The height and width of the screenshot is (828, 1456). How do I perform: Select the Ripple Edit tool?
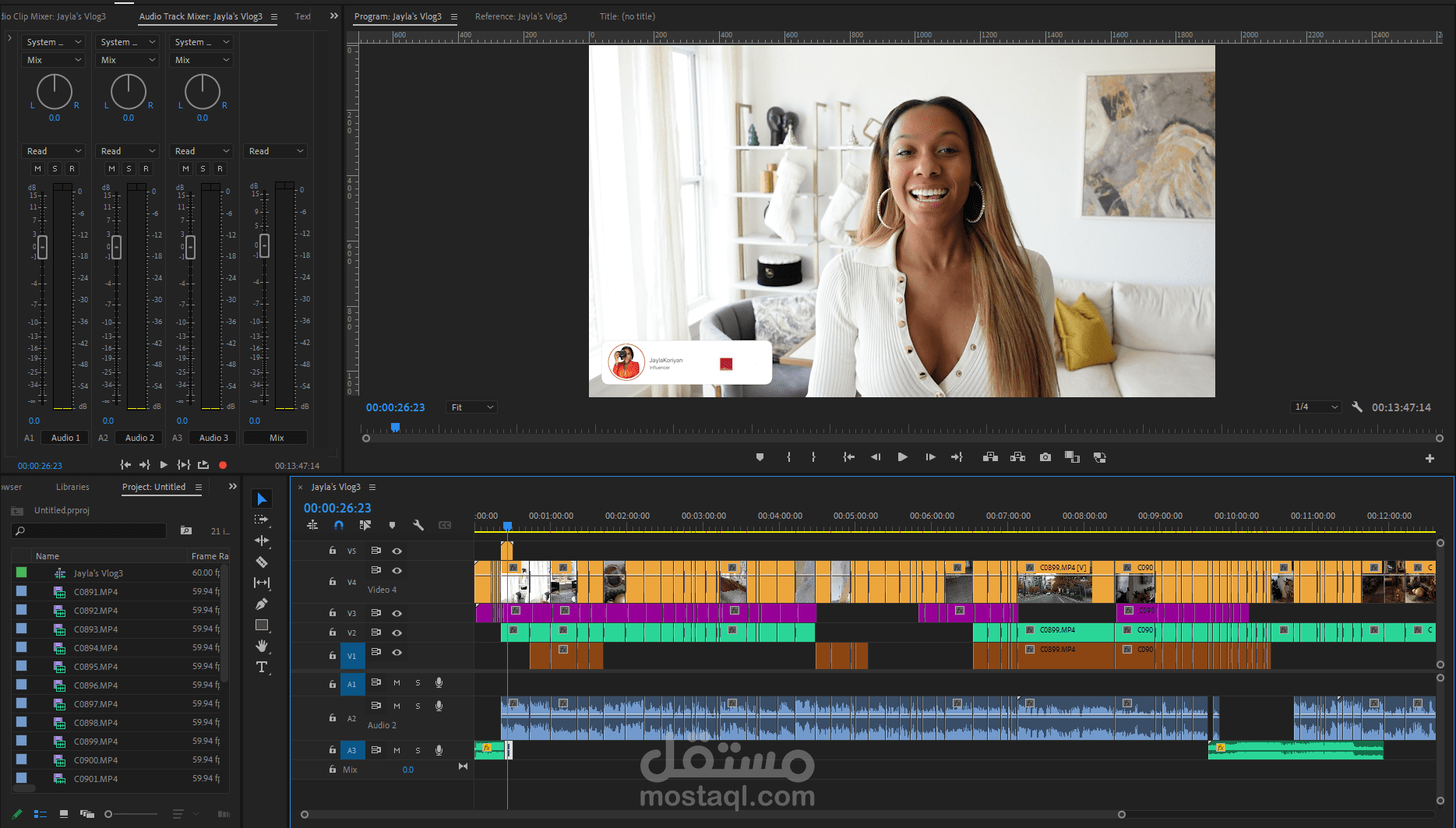[x=262, y=541]
